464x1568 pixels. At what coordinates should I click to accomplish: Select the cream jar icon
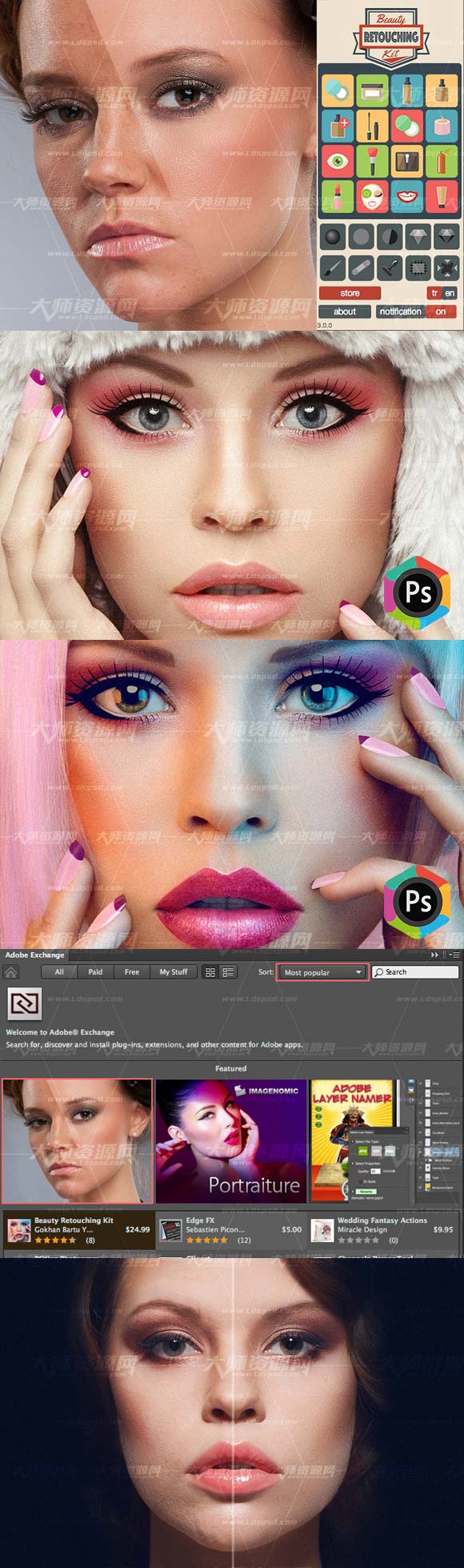click(372, 90)
